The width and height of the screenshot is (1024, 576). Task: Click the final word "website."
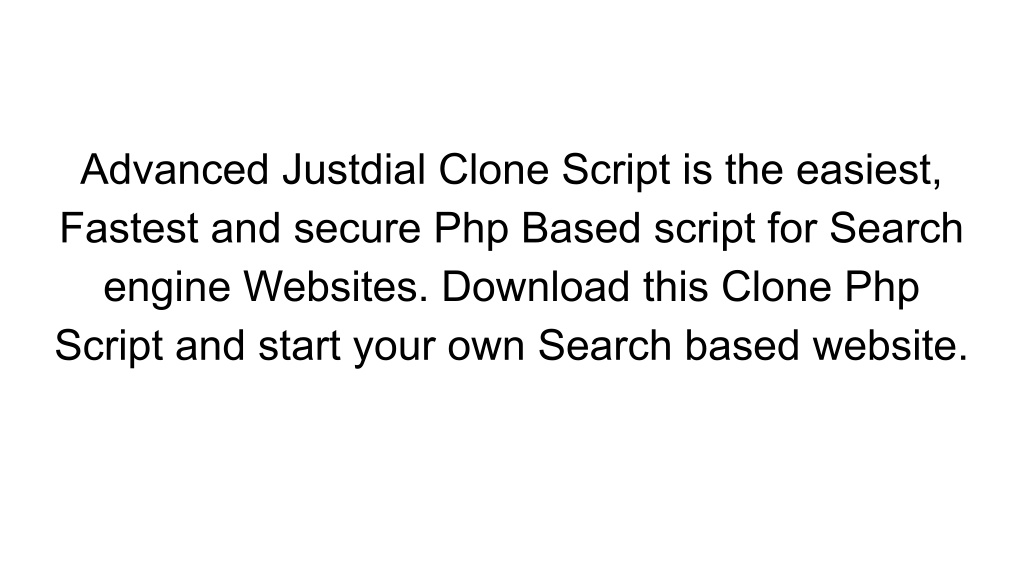click(x=890, y=345)
